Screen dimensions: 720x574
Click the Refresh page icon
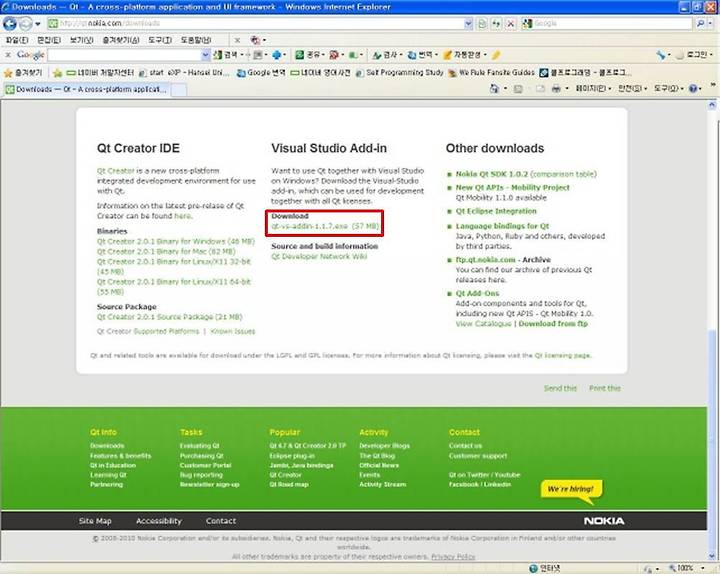(496, 23)
